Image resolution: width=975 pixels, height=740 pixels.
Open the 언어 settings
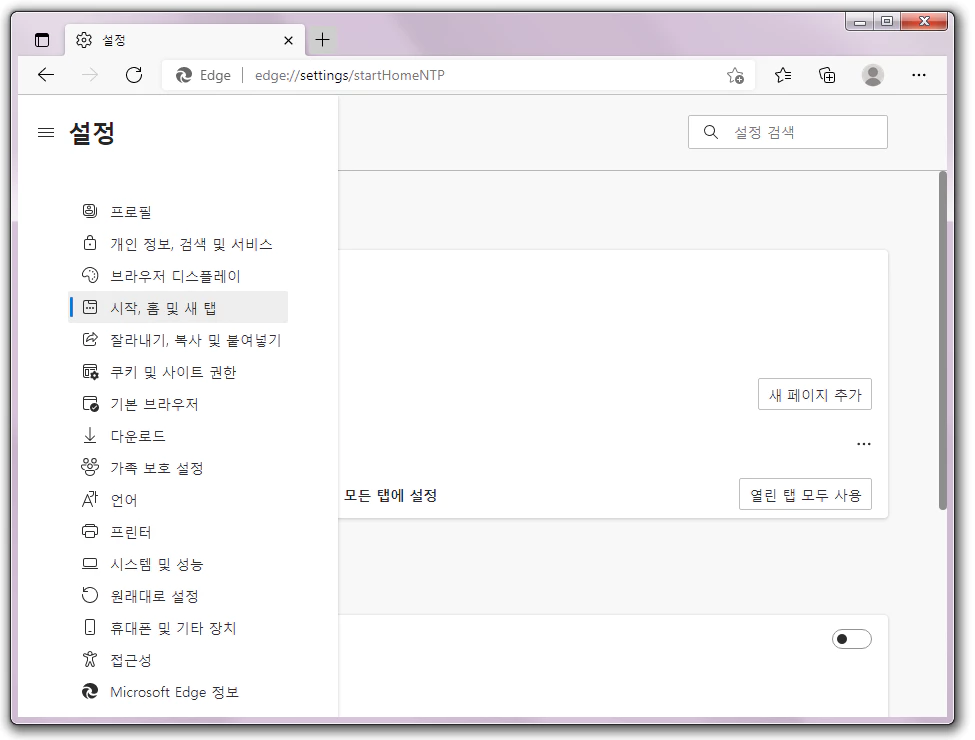[x=178, y=499]
